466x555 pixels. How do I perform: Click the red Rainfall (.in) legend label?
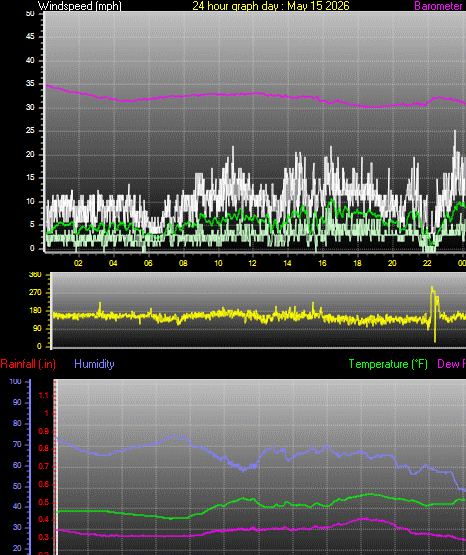[x=28, y=364]
